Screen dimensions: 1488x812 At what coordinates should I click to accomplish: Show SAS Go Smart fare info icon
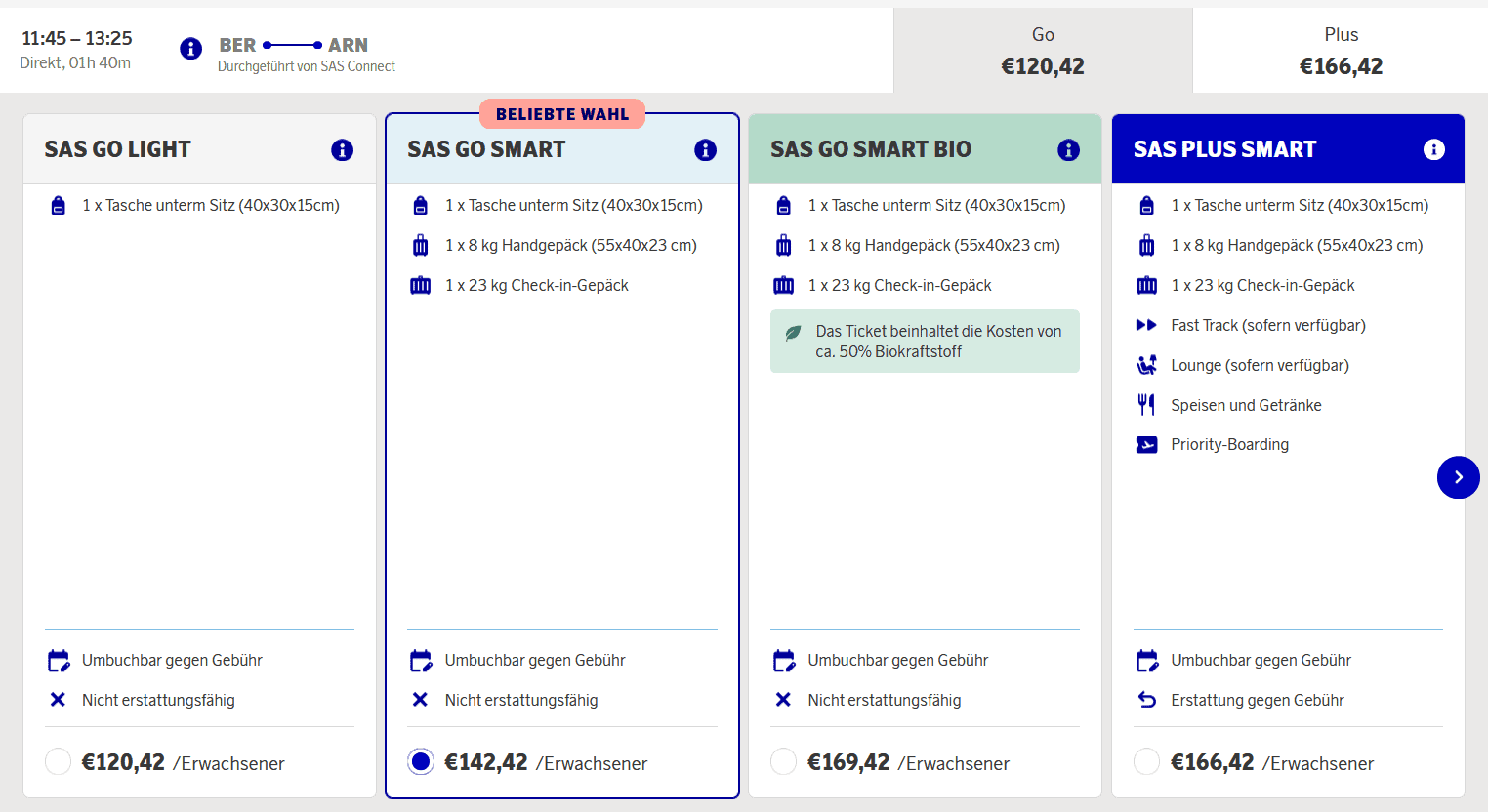(x=705, y=149)
